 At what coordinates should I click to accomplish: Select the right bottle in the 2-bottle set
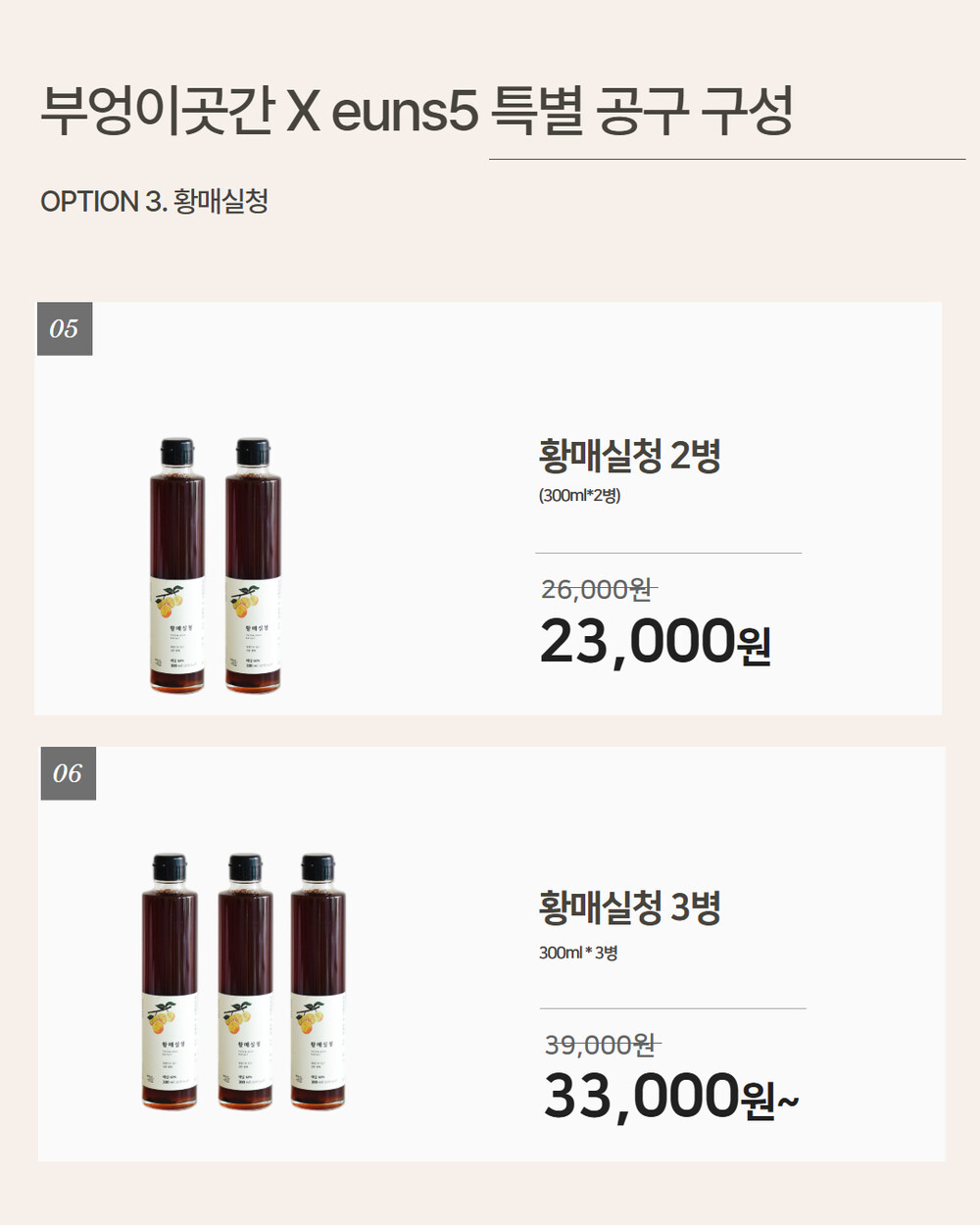[253, 565]
